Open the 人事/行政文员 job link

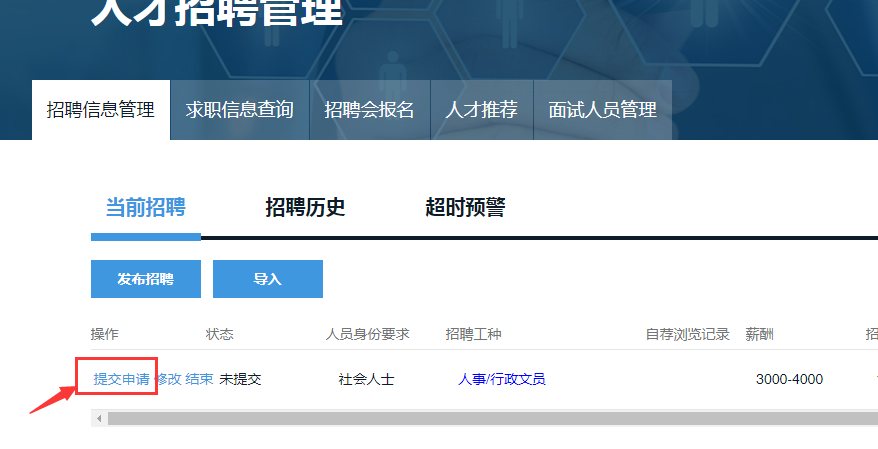pyautogui.click(x=501, y=379)
